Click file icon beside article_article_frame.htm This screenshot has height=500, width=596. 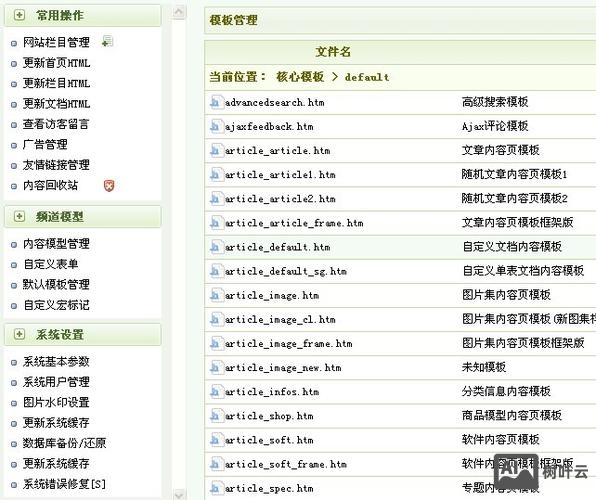pyautogui.click(x=216, y=223)
